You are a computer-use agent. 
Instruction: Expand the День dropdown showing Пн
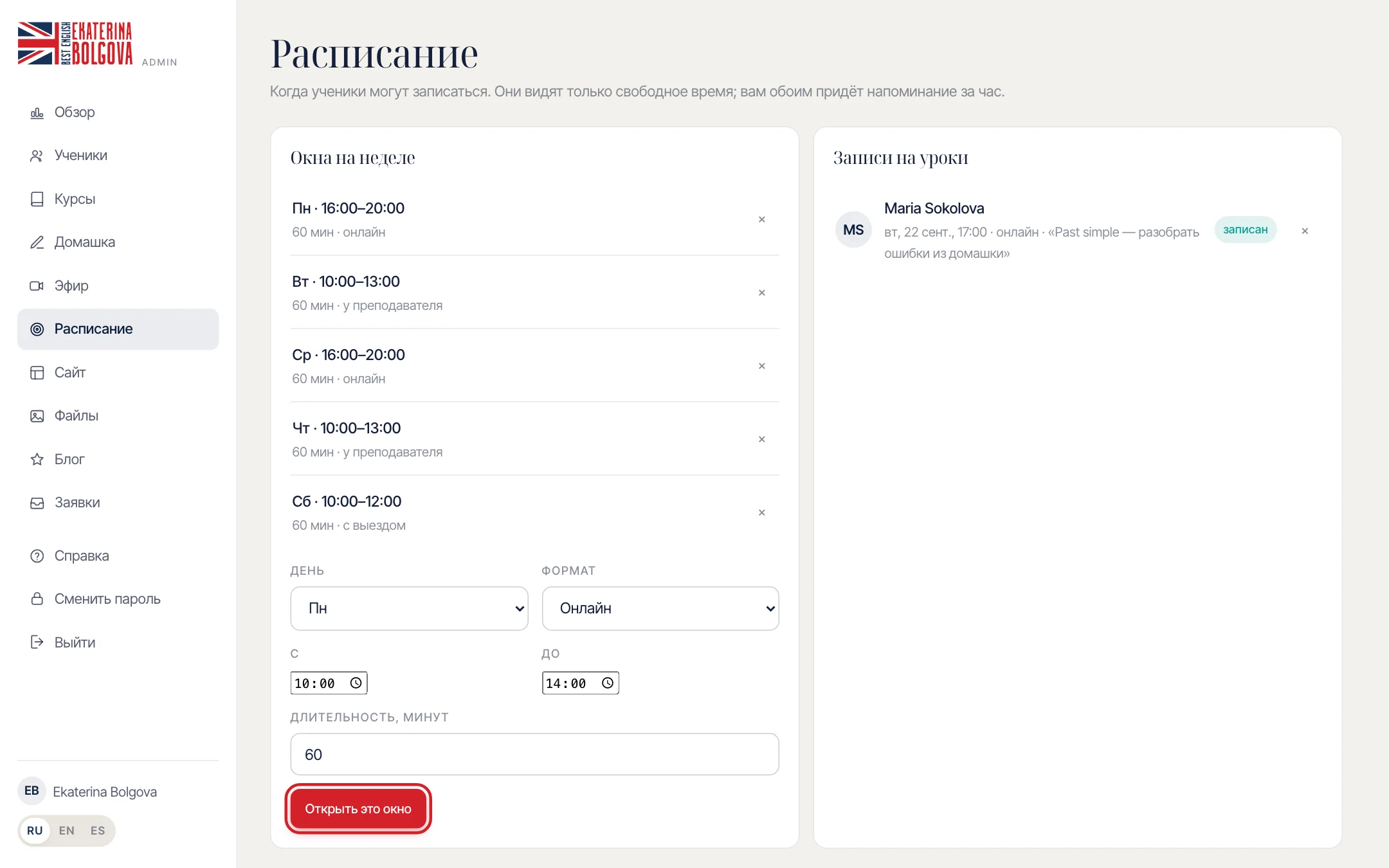(x=409, y=608)
